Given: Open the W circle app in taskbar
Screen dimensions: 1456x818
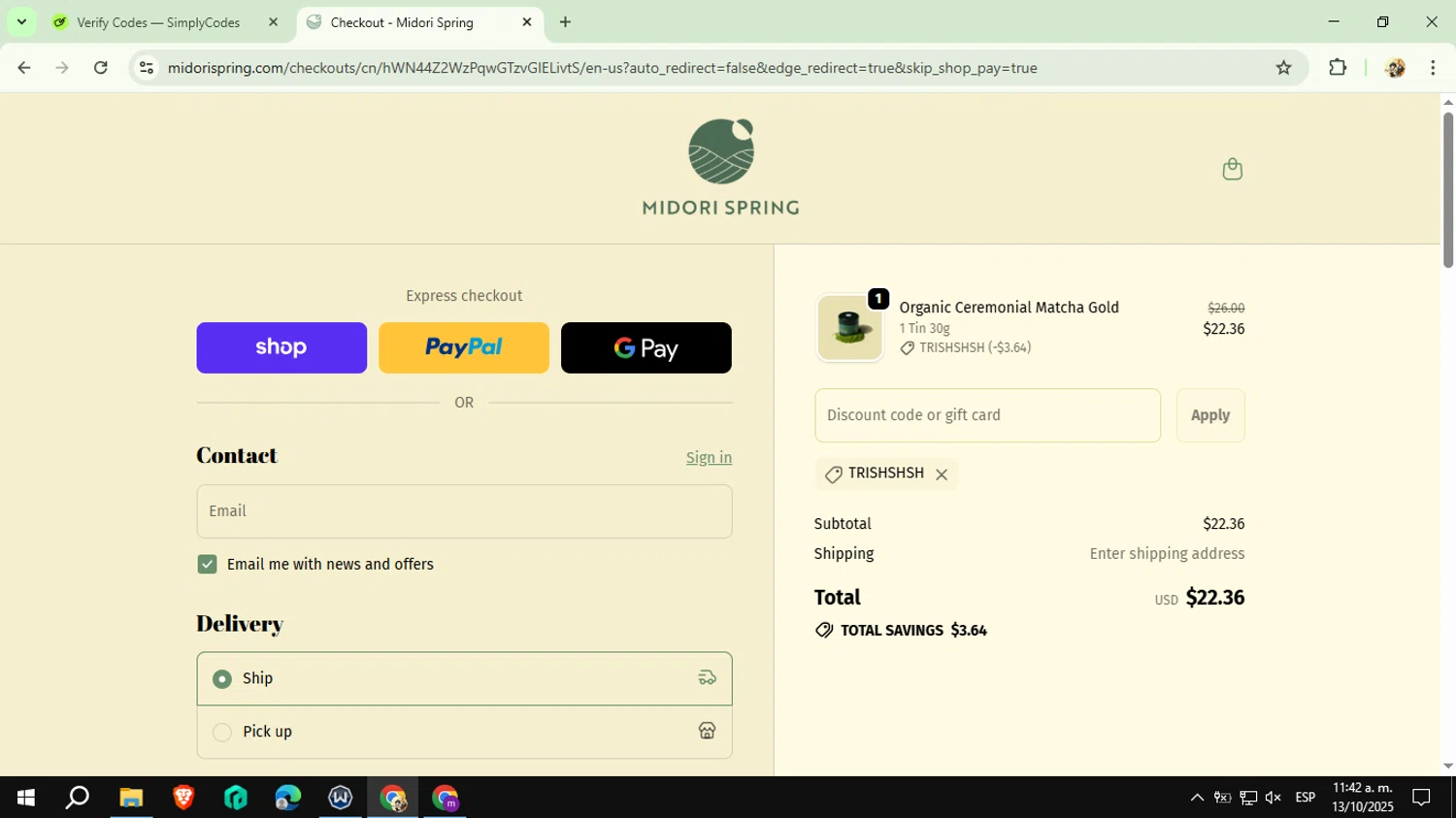Looking at the screenshot, I should [341, 798].
